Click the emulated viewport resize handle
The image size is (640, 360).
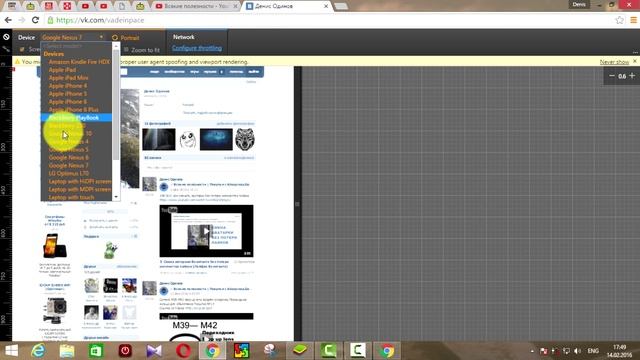(298, 204)
